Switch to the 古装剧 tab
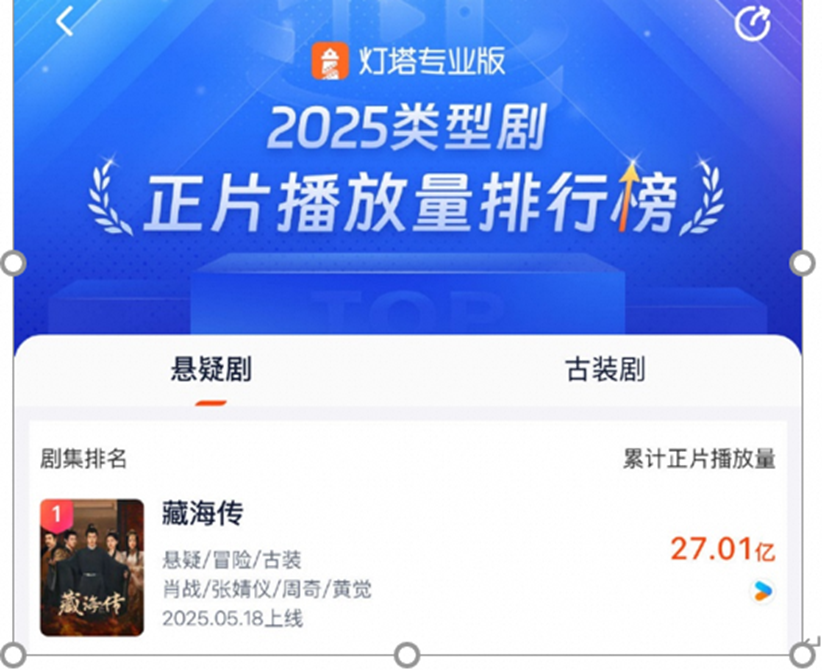Image resolution: width=822 pixels, height=670 pixels. (605, 369)
